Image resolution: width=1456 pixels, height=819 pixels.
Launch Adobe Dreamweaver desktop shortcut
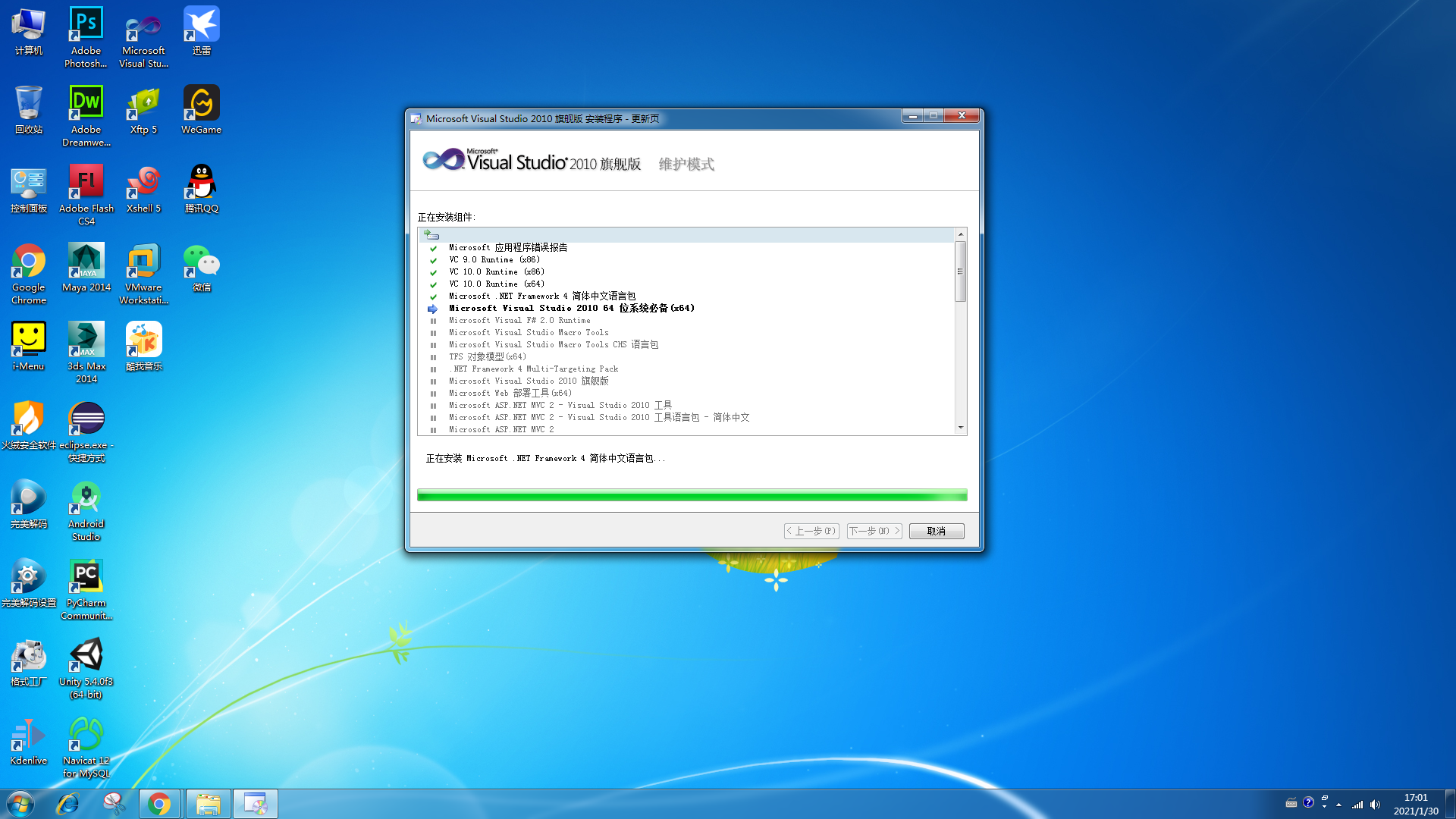pyautogui.click(x=86, y=116)
